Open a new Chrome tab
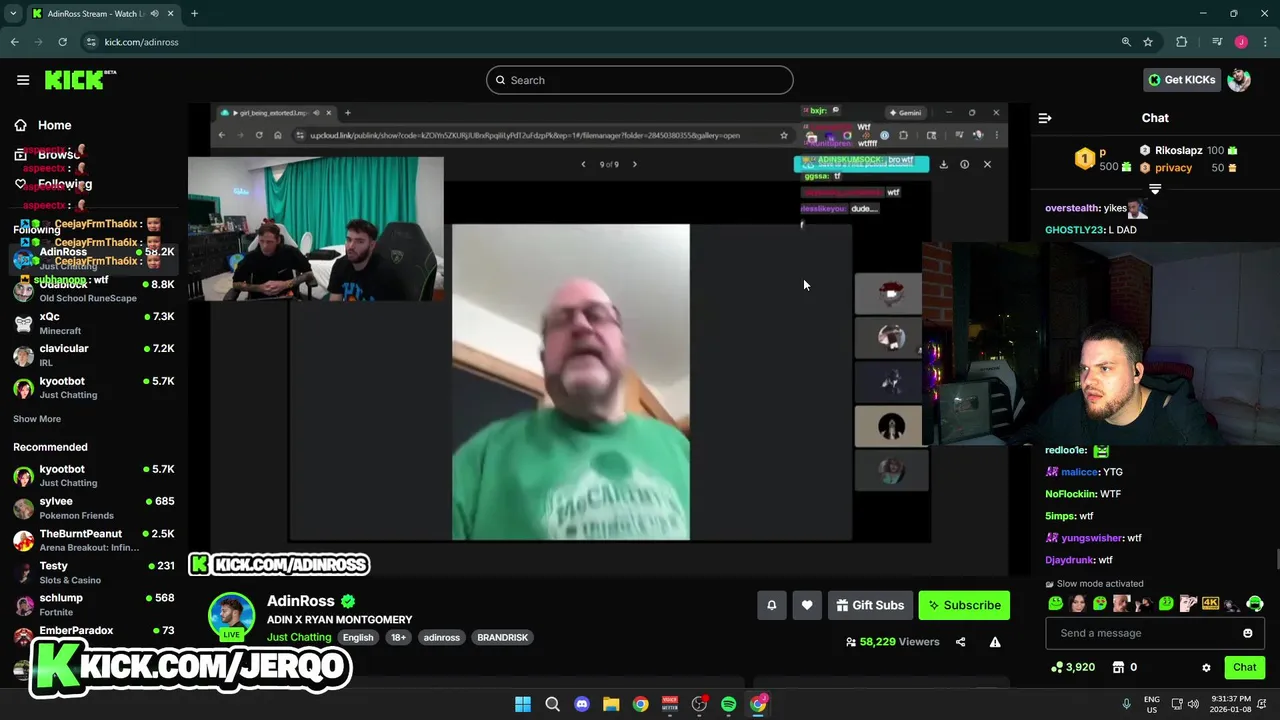This screenshot has height=720, width=1280. coord(194,13)
